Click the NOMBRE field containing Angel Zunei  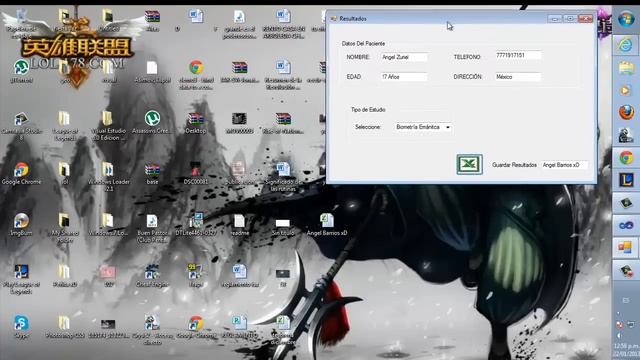[404, 57]
